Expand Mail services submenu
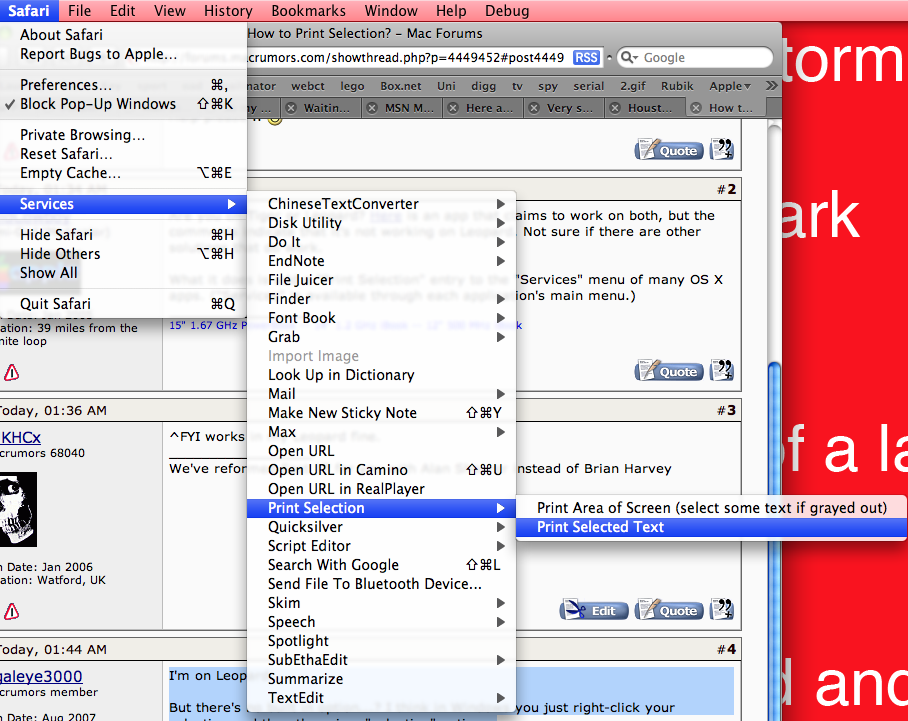 point(381,394)
